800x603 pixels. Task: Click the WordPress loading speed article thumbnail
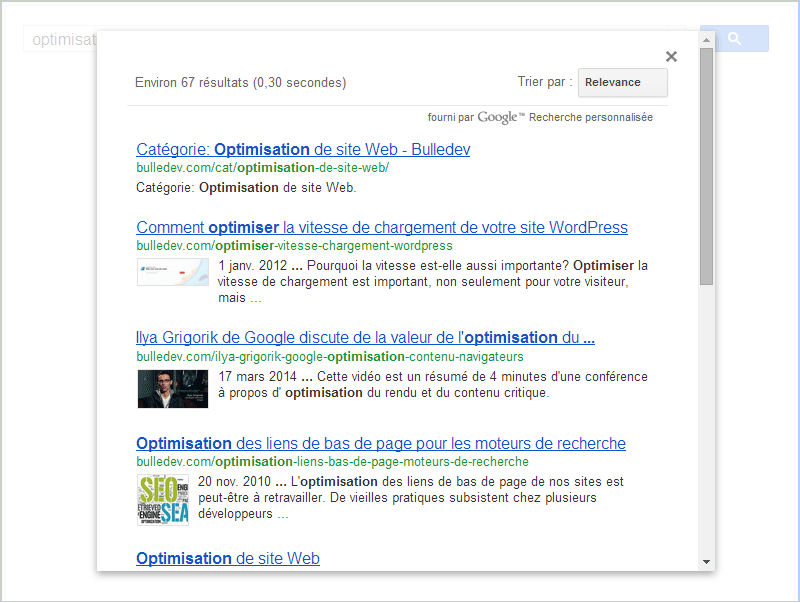click(173, 272)
